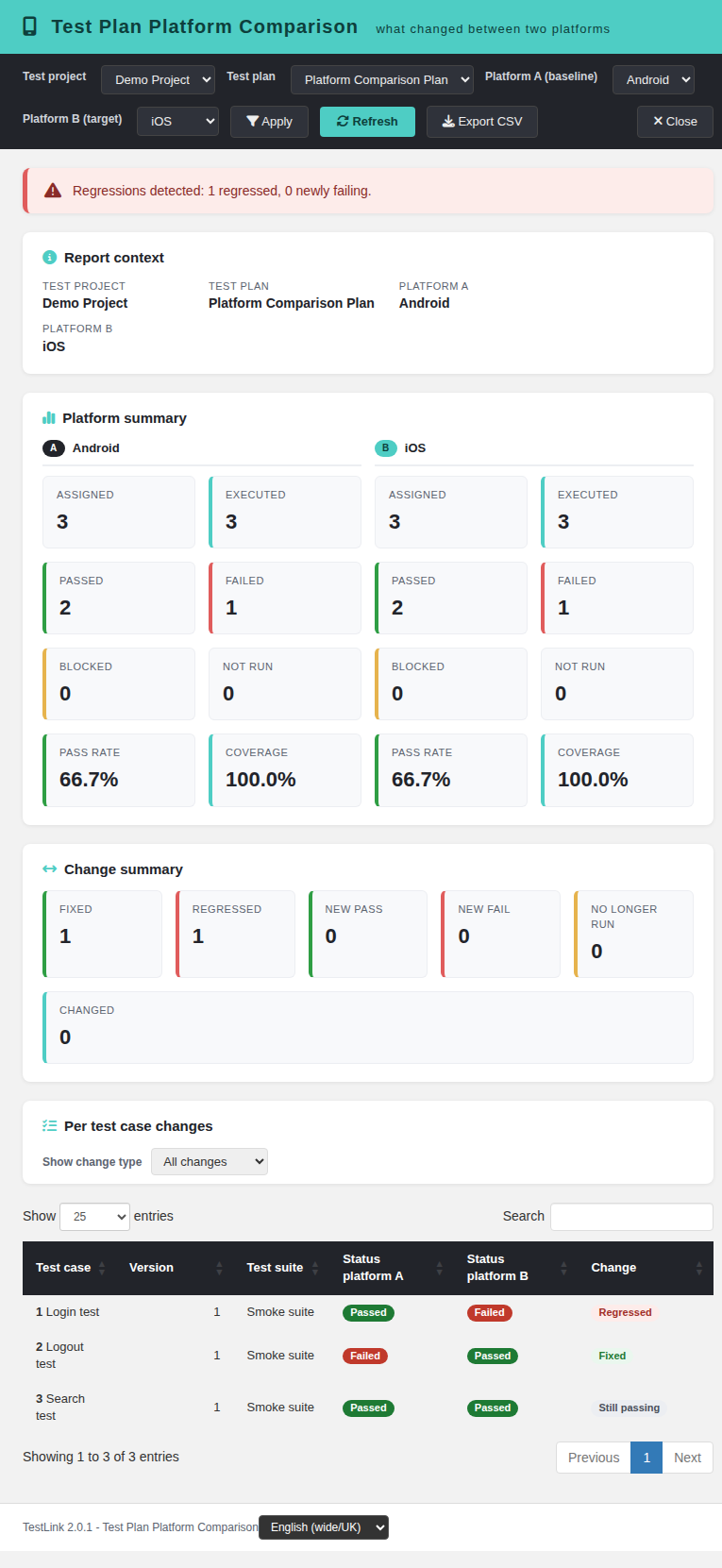Sort by Change column arrows

click(x=699, y=1268)
